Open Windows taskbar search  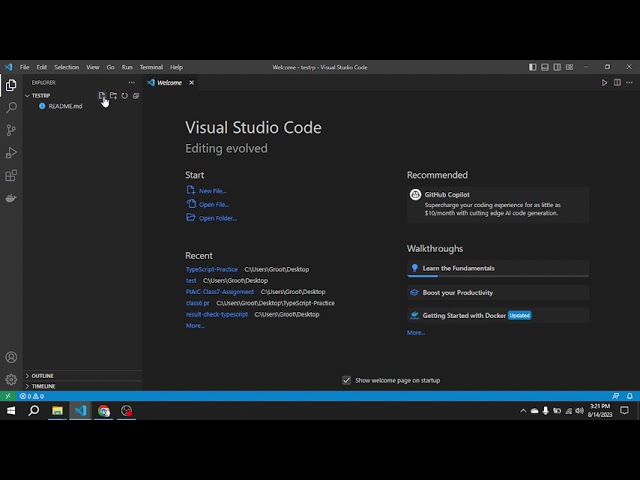tap(34, 411)
